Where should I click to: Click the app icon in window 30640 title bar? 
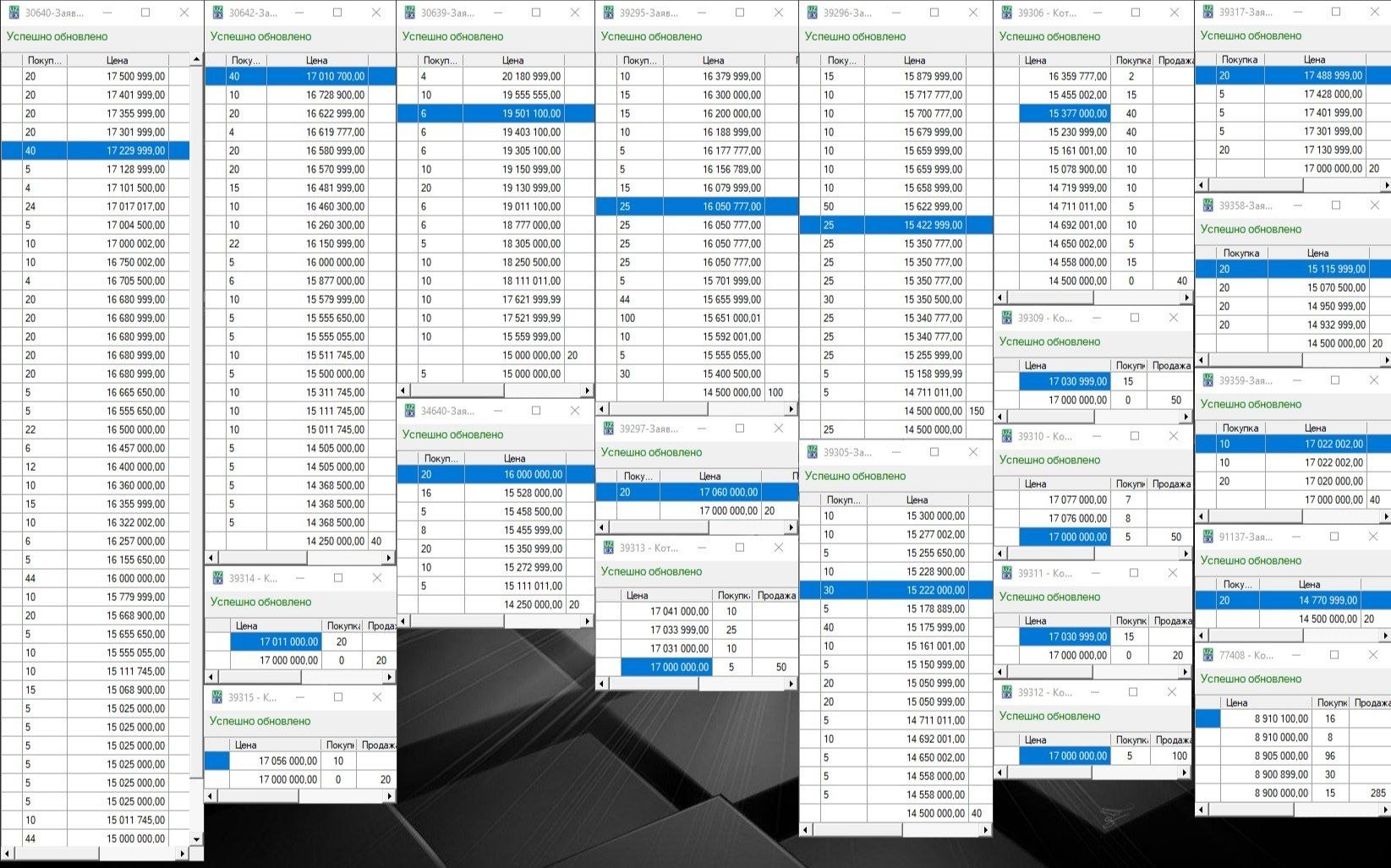click(x=14, y=13)
